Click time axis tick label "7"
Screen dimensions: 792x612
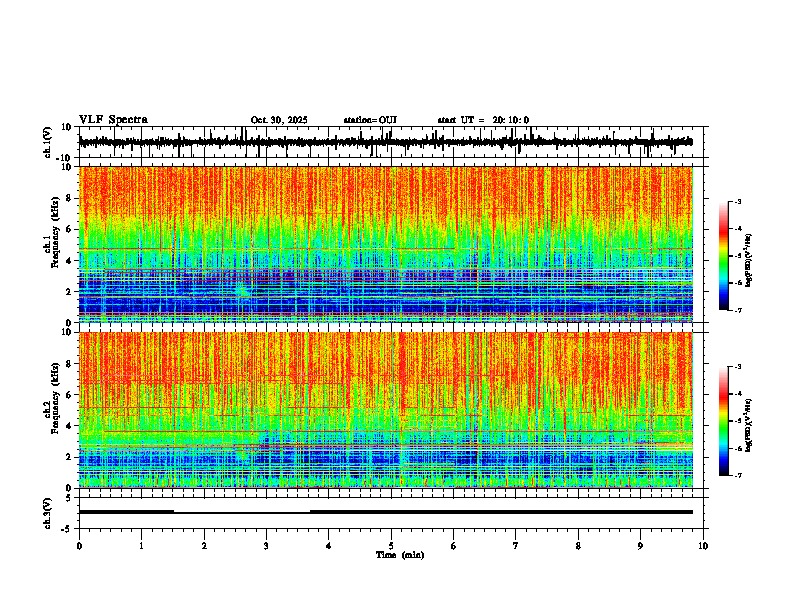click(516, 546)
